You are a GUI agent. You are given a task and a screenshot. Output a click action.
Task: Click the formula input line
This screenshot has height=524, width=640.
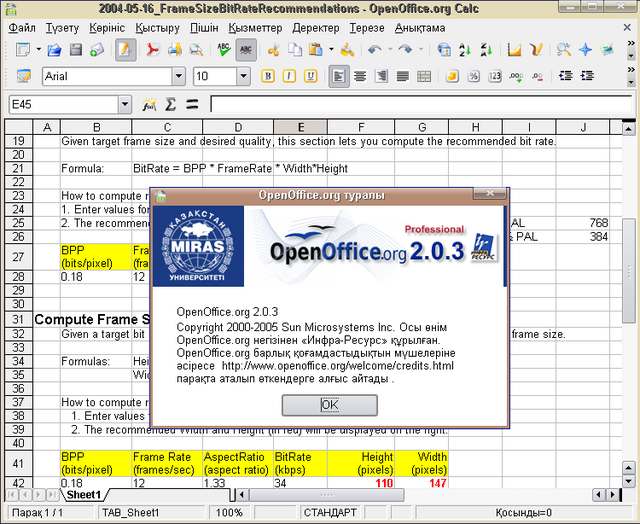pyautogui.click(x=420, y=104)
